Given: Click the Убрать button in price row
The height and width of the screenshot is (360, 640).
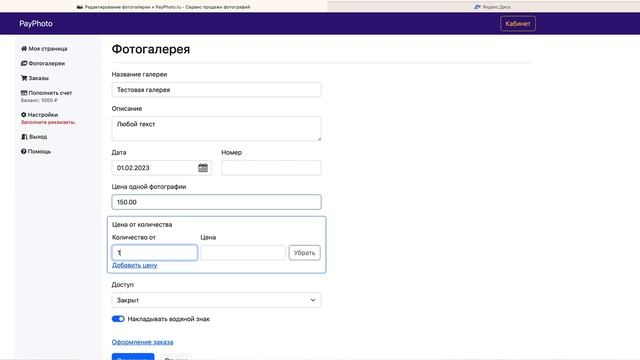Looking at the screenshot, I should (x=304, y=253).
